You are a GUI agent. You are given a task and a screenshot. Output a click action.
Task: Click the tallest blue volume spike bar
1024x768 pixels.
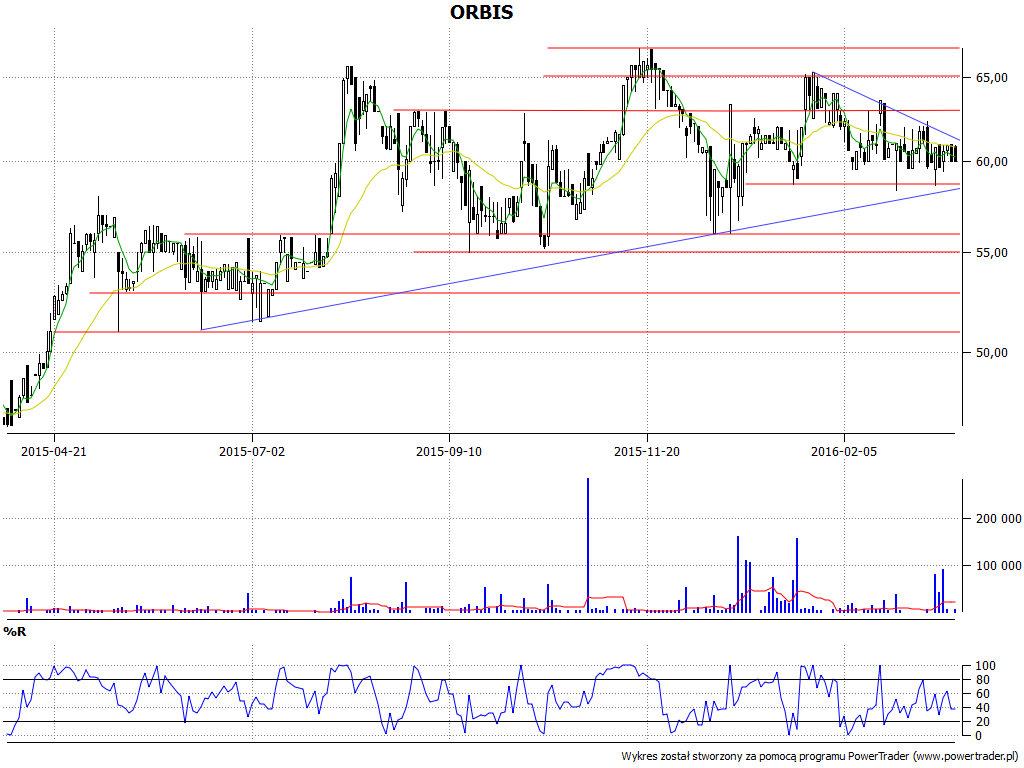point(588,545)
